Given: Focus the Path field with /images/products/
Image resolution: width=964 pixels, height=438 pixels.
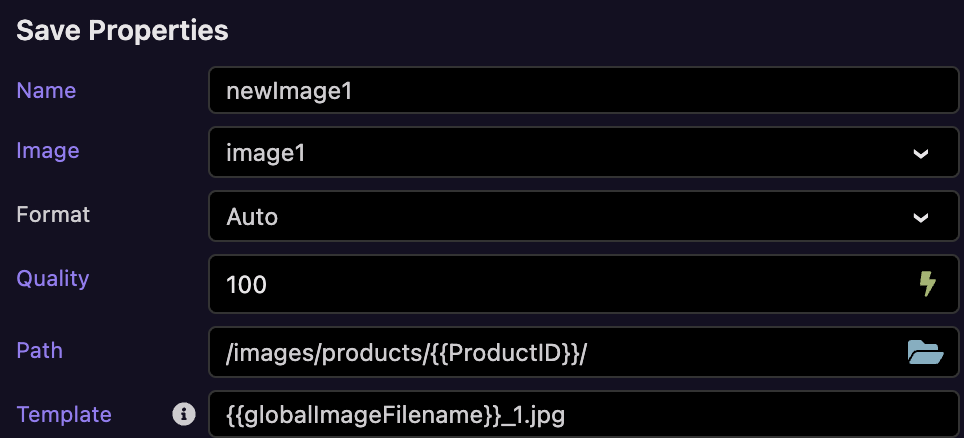Looking at the screenshot, I should (583, 352).
